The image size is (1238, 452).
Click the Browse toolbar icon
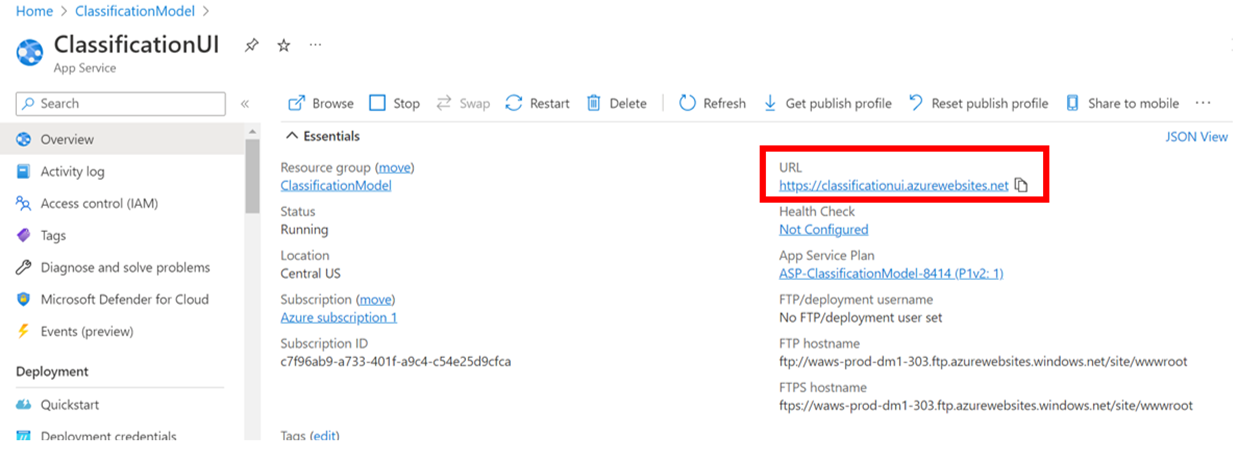point(296,103)
